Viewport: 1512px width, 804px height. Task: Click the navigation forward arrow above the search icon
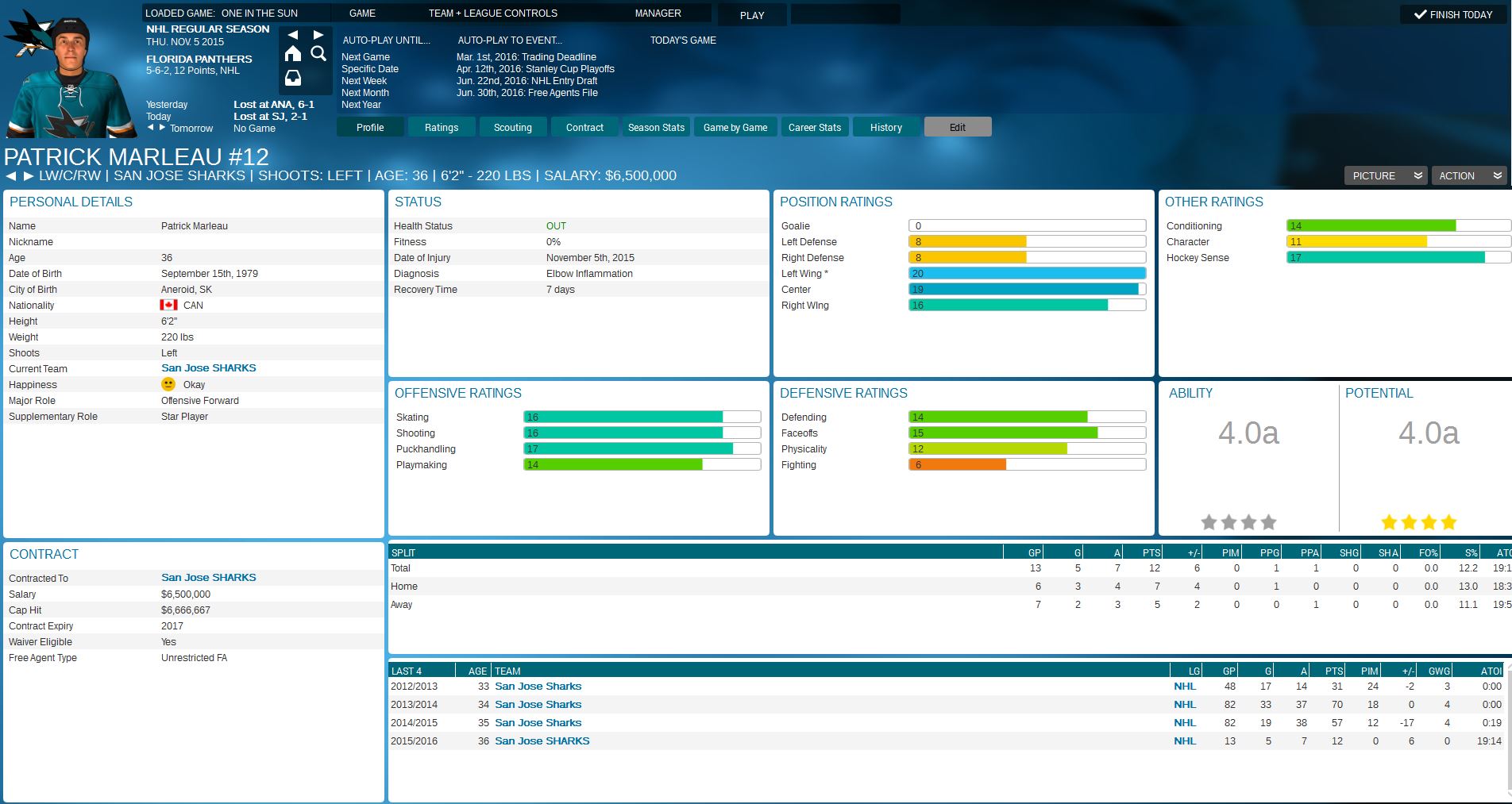pyautogui.click(x=318, y=35)
